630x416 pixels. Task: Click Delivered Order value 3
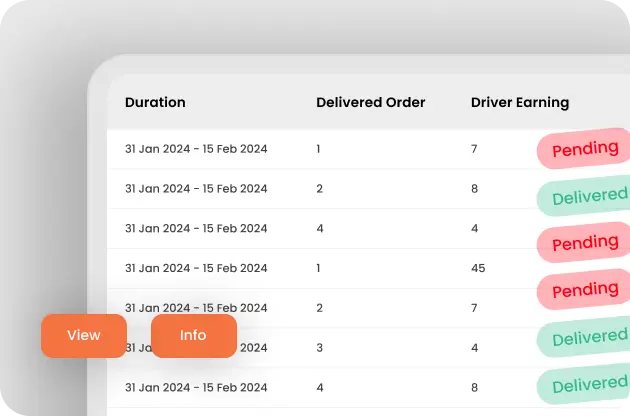coord(319,348)
